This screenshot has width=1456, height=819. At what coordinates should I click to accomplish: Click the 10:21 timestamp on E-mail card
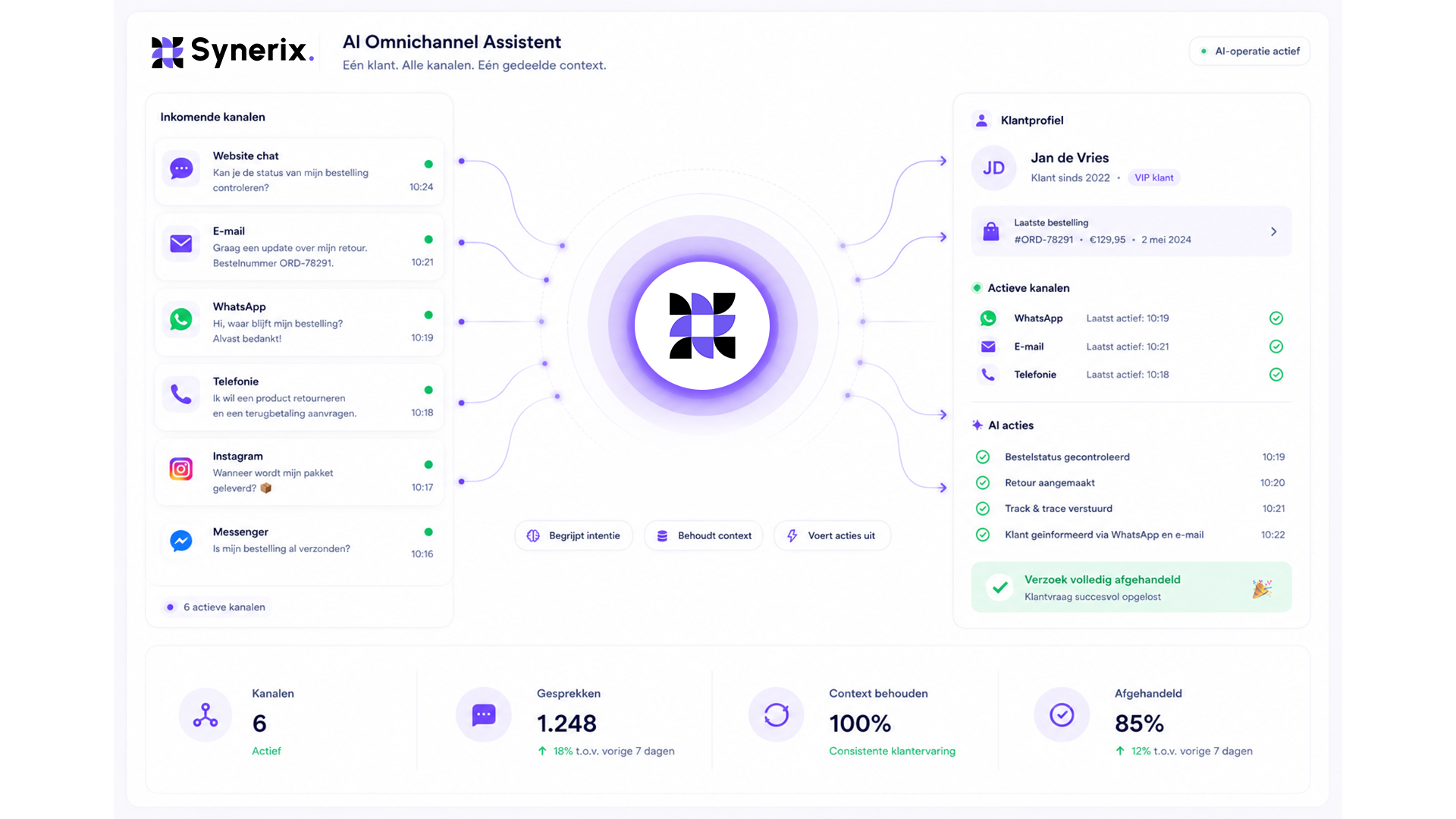(x=422, y=262)
